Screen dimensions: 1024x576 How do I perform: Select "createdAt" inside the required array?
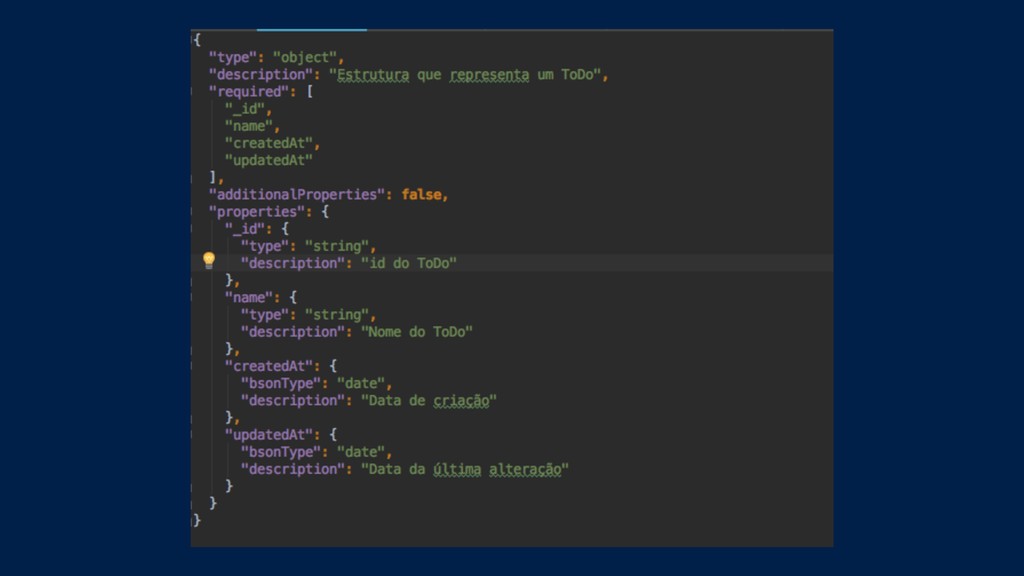pos(269,143)
